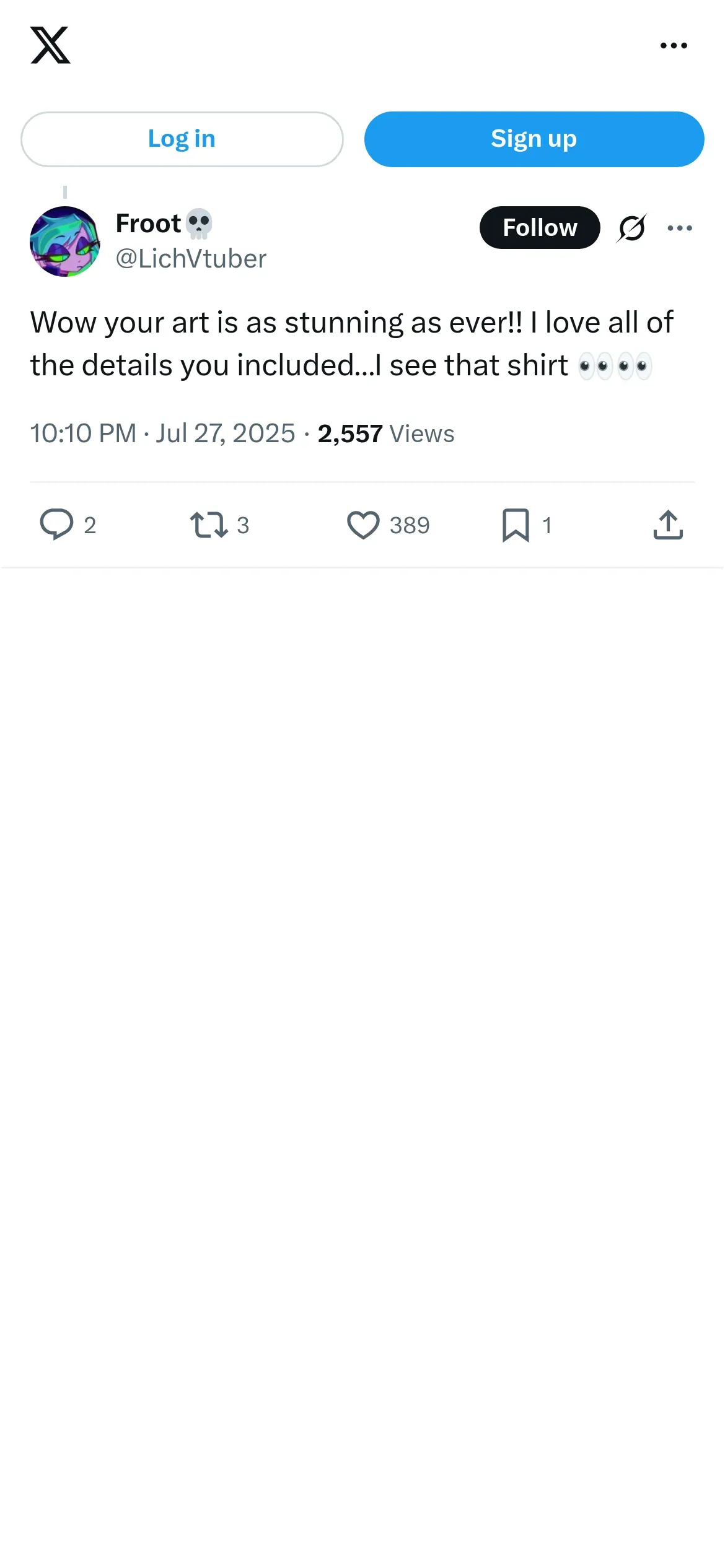This screenshot has height=1568, width=725.
Task: Repost this post using the arrows icon
Action: pos(208,525)
